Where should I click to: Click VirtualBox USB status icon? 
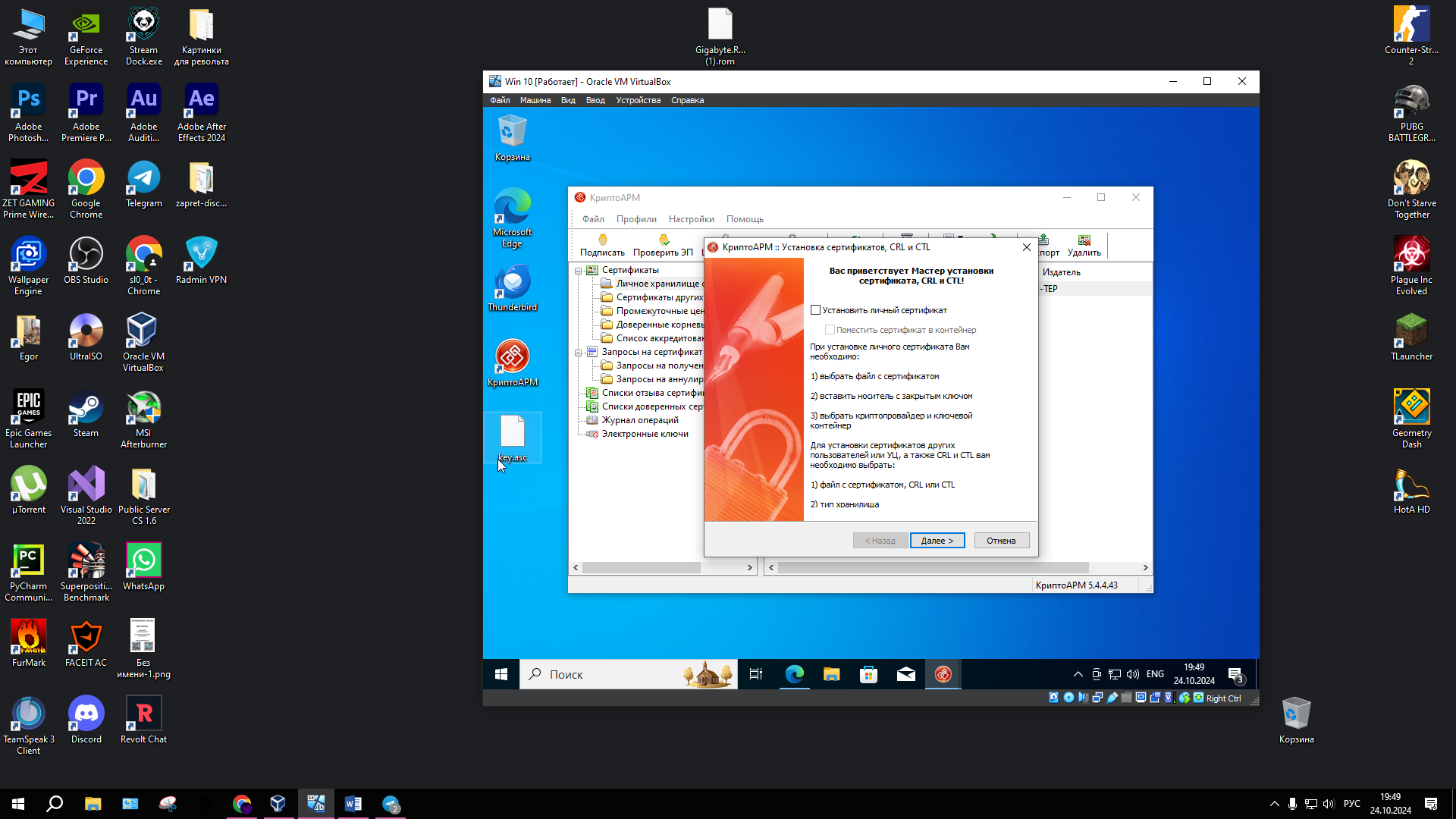[x=1112, y=698]
